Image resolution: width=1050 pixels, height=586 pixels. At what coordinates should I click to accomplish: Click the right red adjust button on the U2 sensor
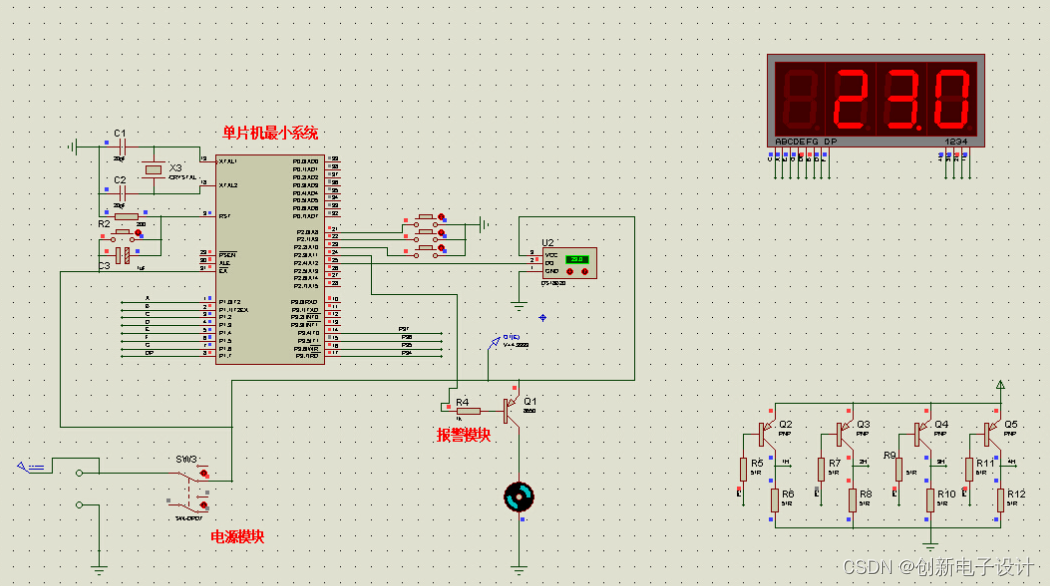[x=585, y=271]
